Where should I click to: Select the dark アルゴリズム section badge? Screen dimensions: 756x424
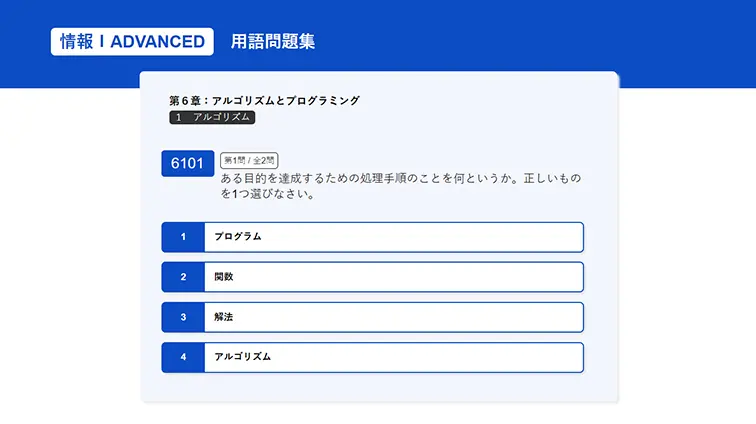tap(212, 117)
